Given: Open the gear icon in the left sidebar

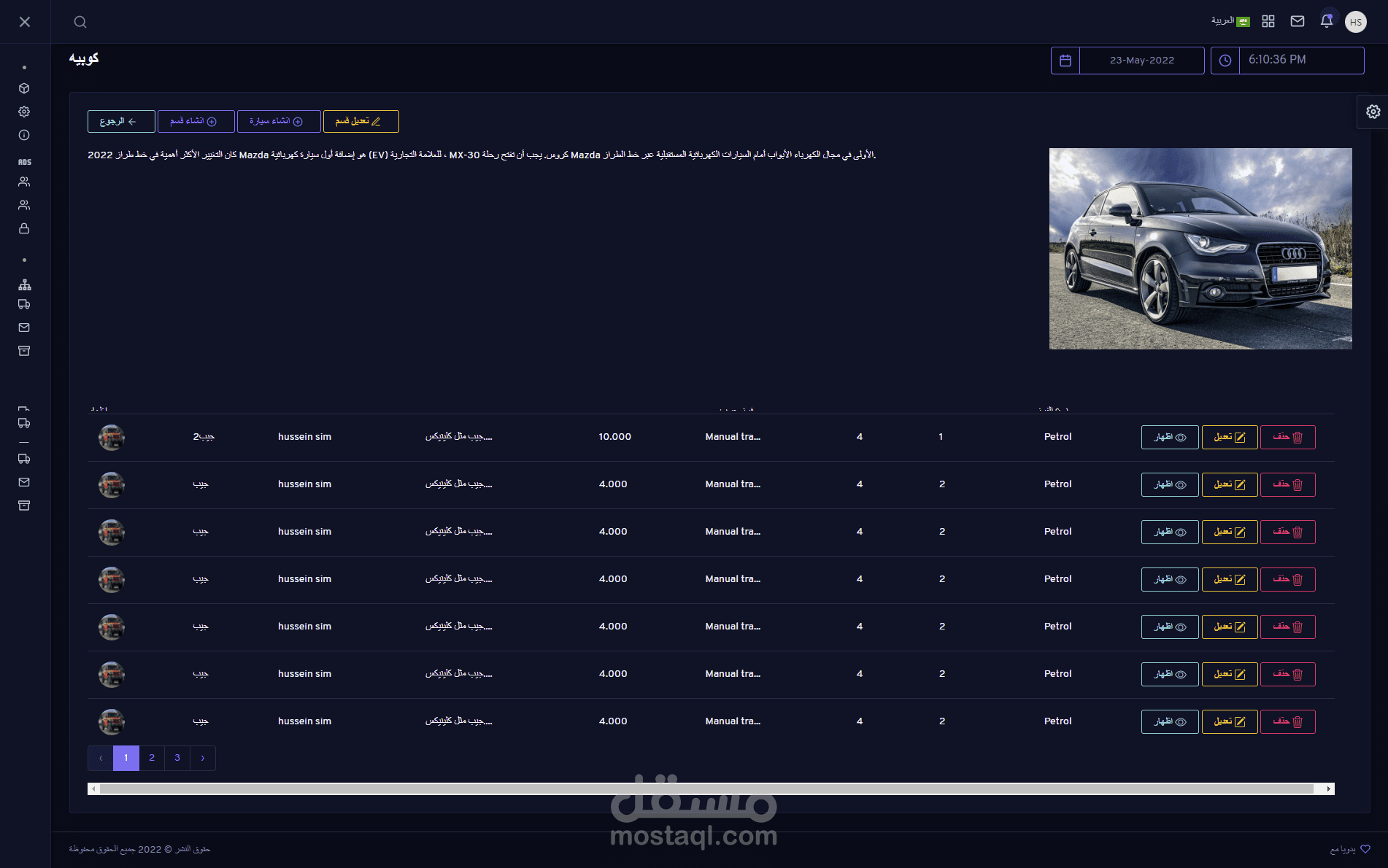Looking at the screenshot, I should pos(24,112).
